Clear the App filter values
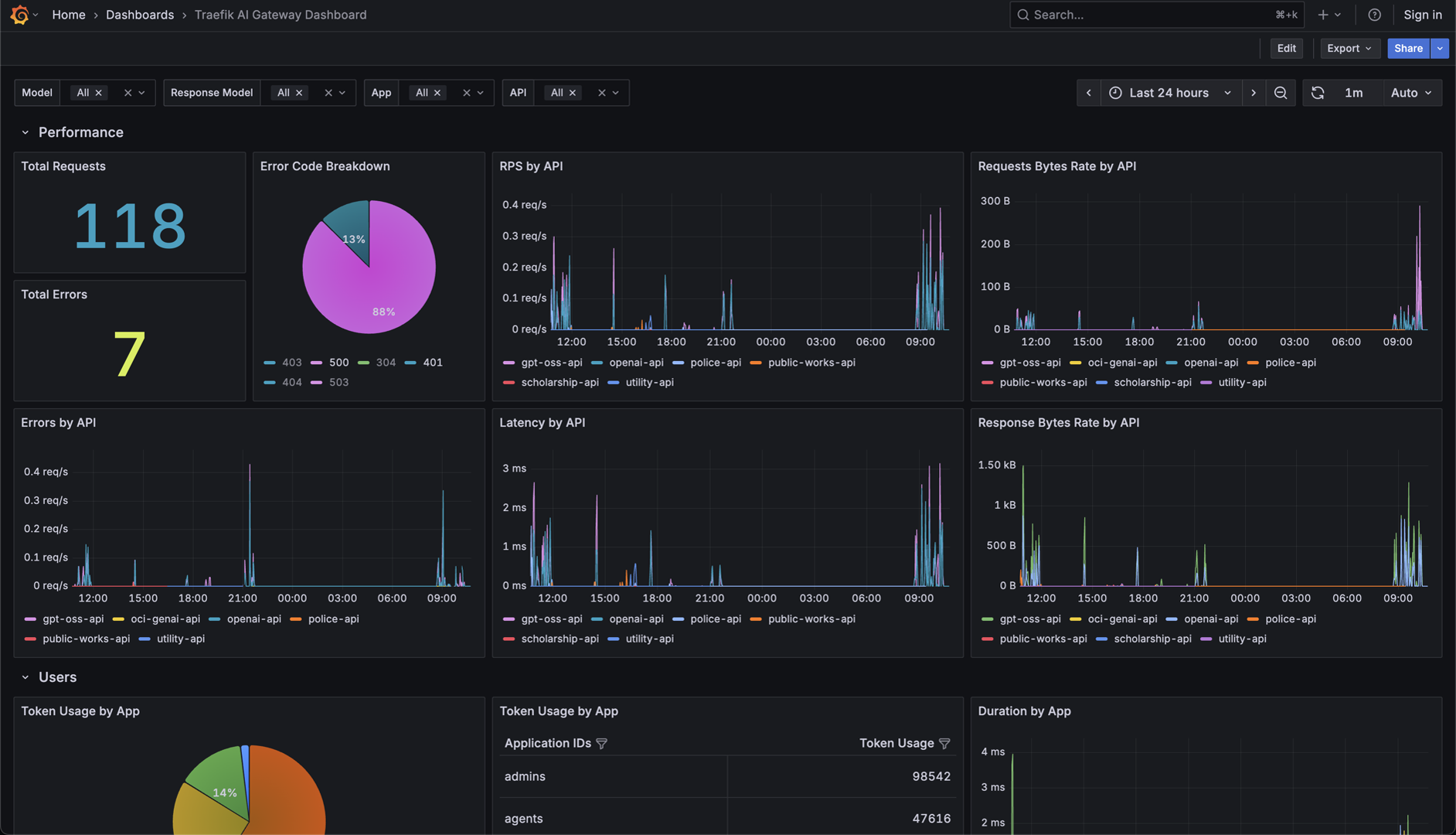 pos(466,93)
